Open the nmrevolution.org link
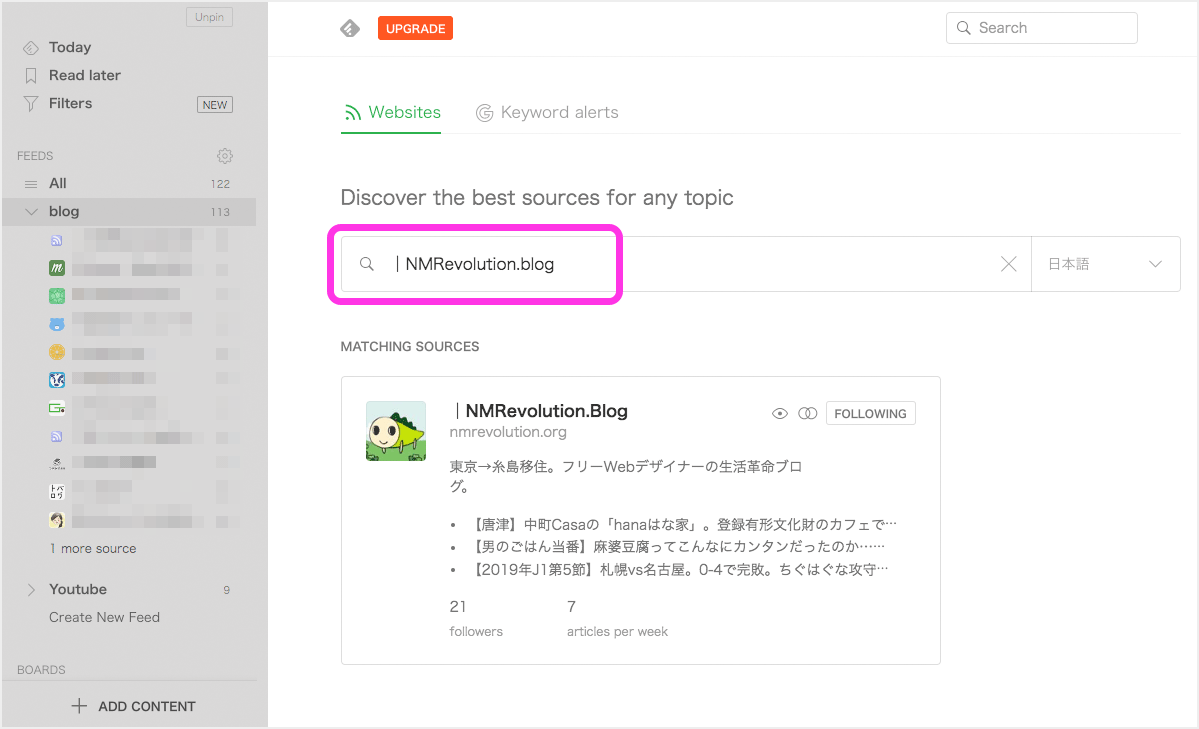 (508, 432)
